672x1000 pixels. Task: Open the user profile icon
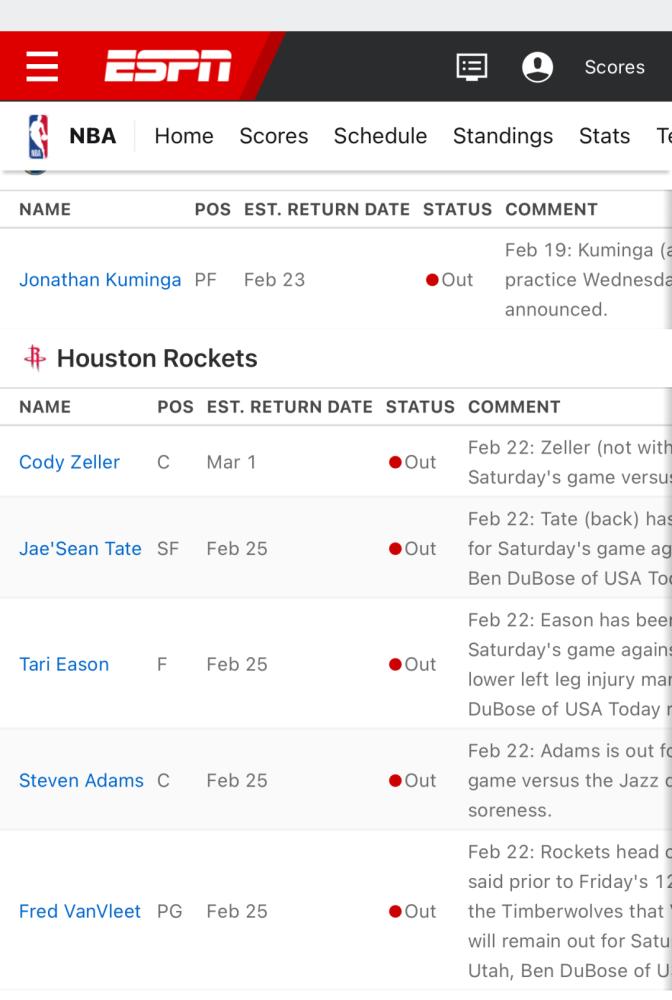[x=537, y=67]
